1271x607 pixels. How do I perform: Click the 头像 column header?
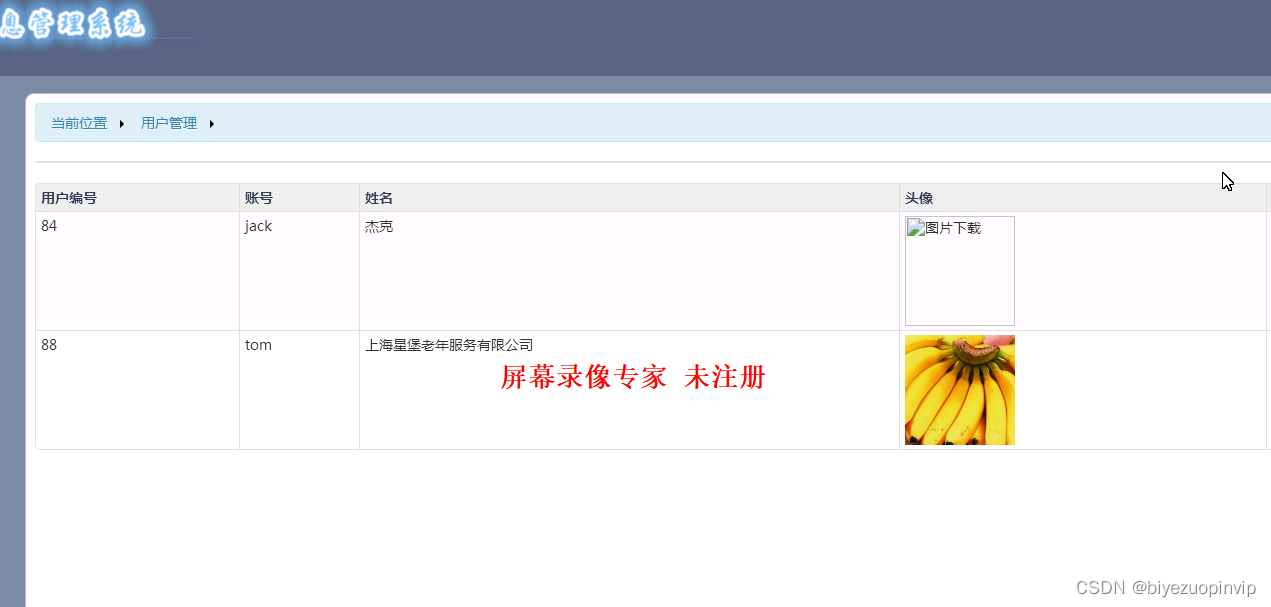click(918, 197)
